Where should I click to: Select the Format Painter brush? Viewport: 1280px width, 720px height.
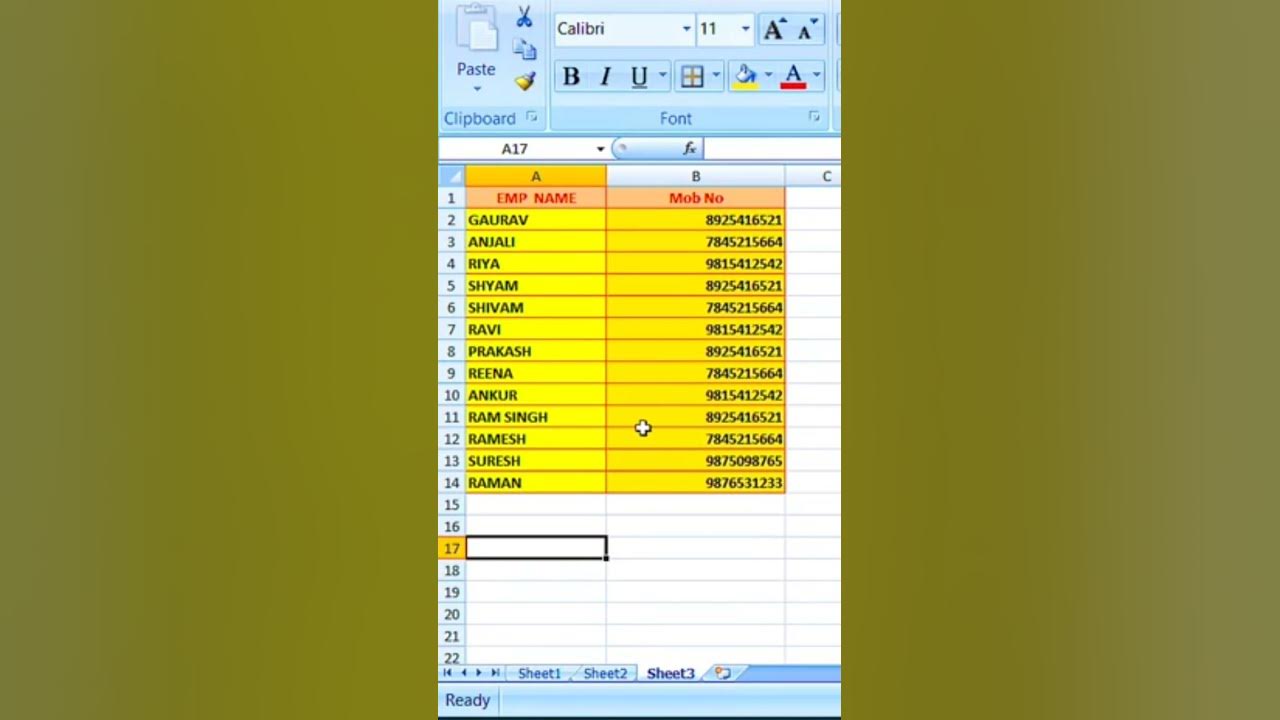pos(524,82)
